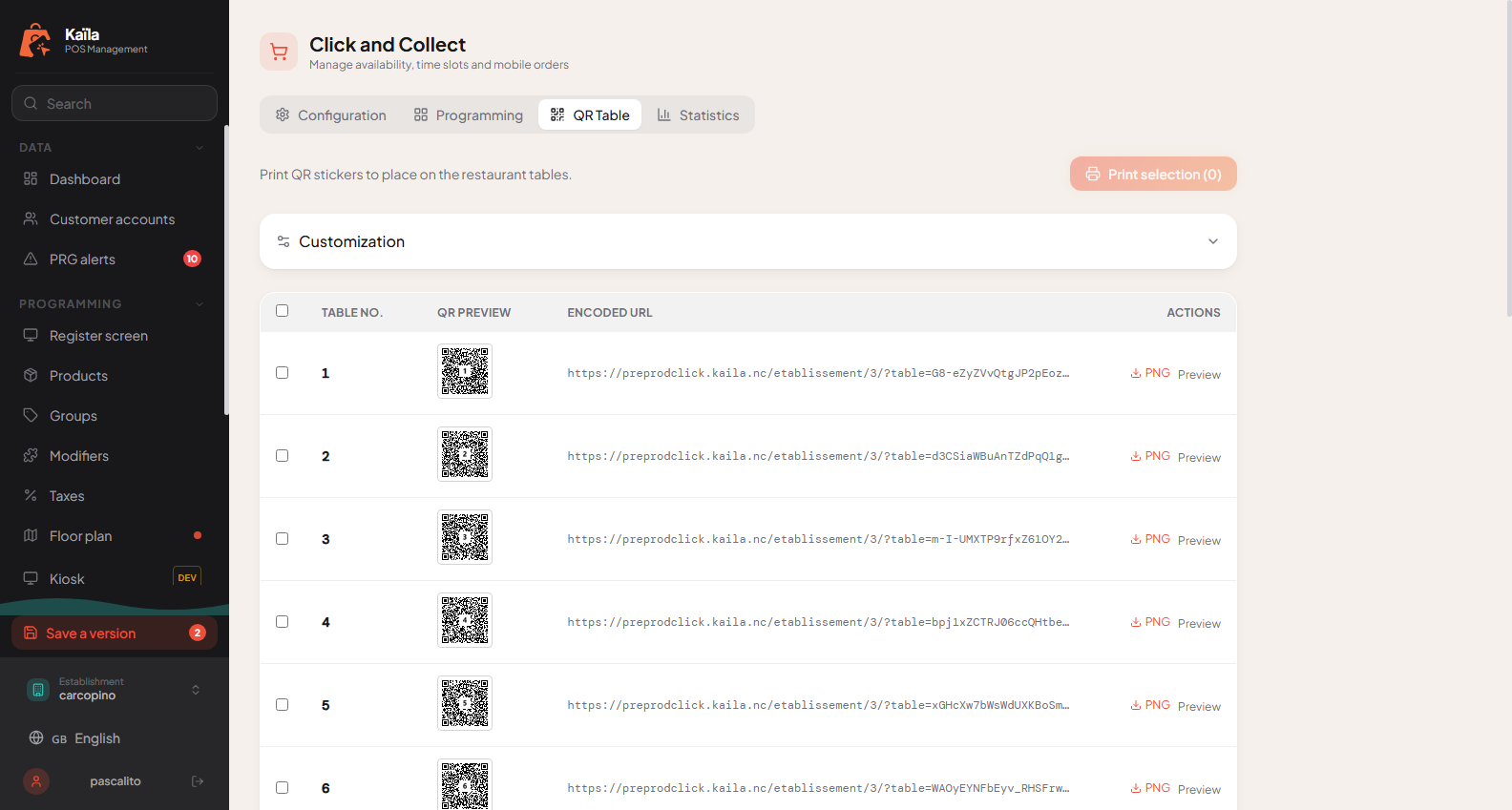The width and height of the screenshot is (1512, 810).
Task: Open the Establishment carcopino selector
Action: pos(115,689)
